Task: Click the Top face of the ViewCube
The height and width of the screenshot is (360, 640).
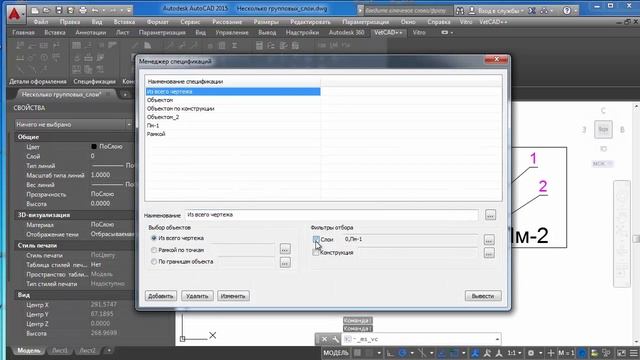Action: pos(603,129)
